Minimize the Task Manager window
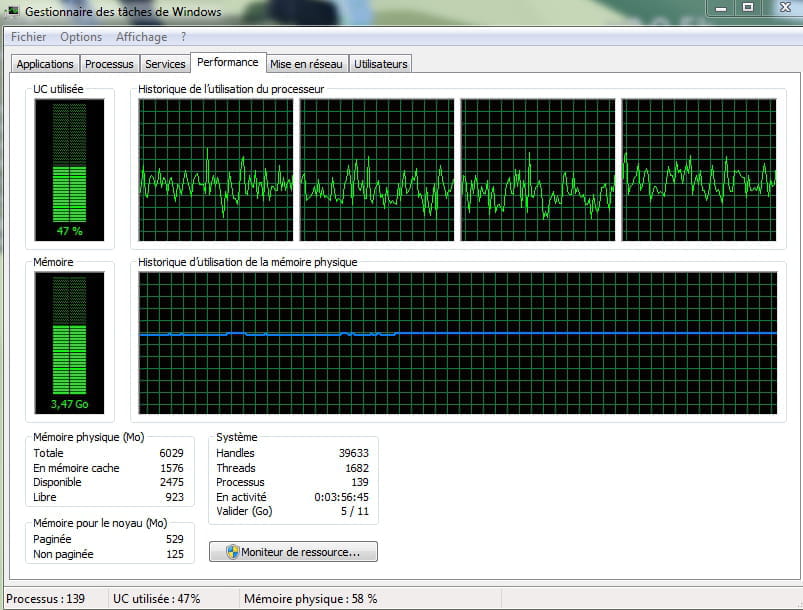 click(x=721, y=8)
